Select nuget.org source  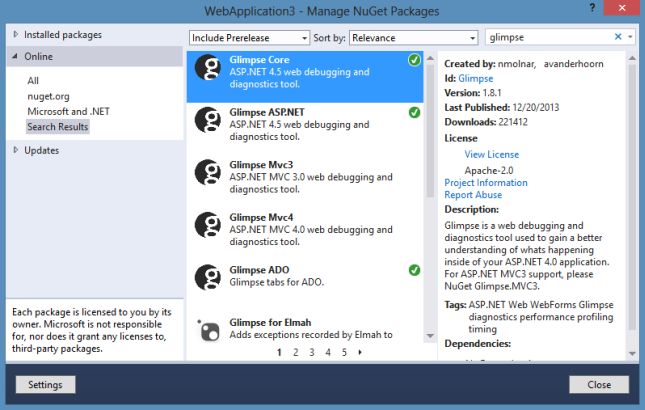click(x=48, y=96)
